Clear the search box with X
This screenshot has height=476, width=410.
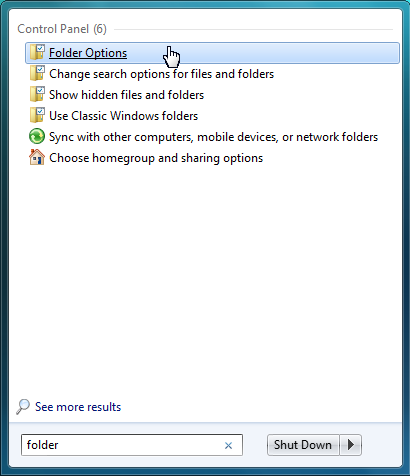point(228,445)
